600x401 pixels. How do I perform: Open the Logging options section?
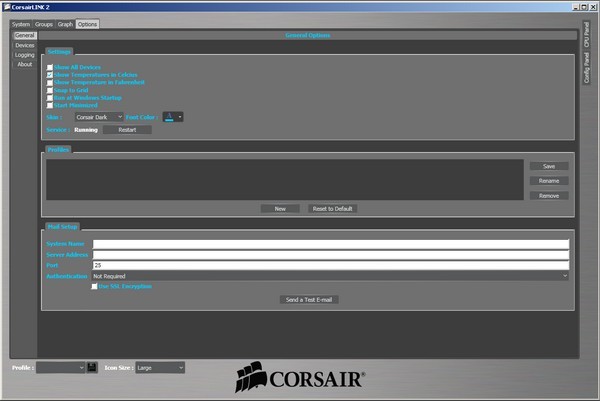coord(25,55)
